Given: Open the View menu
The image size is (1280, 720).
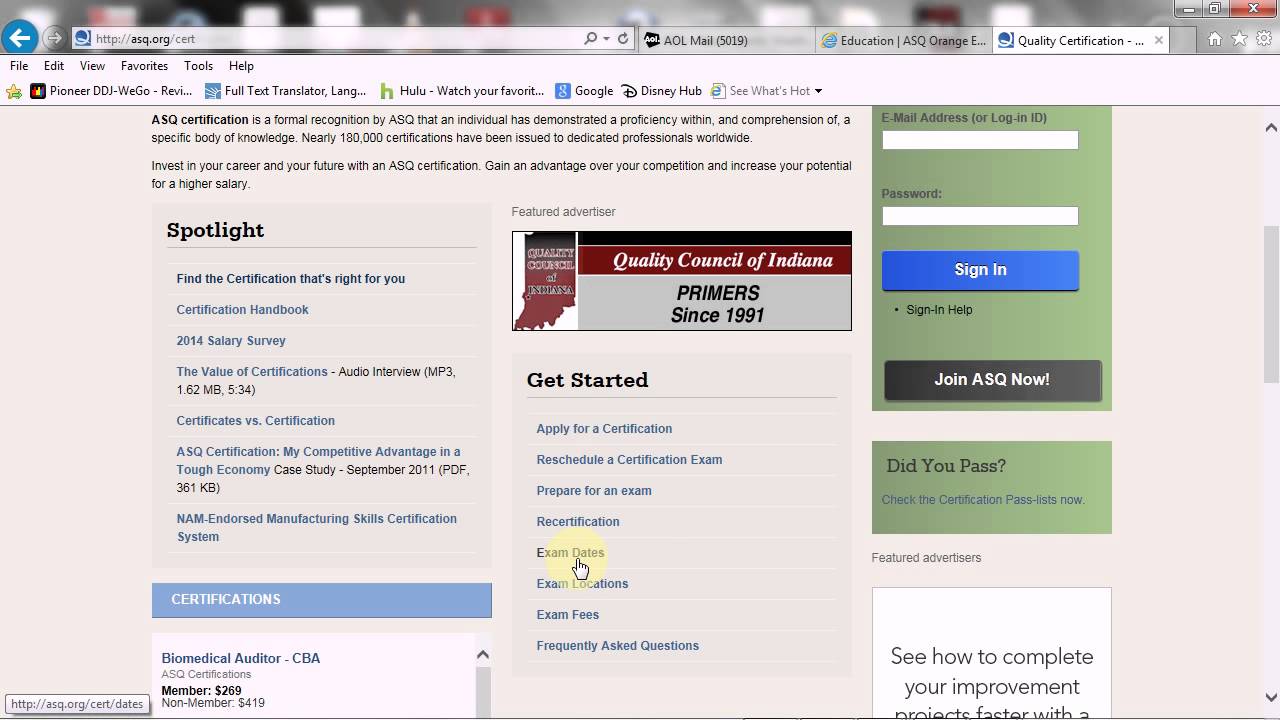Looking at the screenshot, I should point(92,66).
